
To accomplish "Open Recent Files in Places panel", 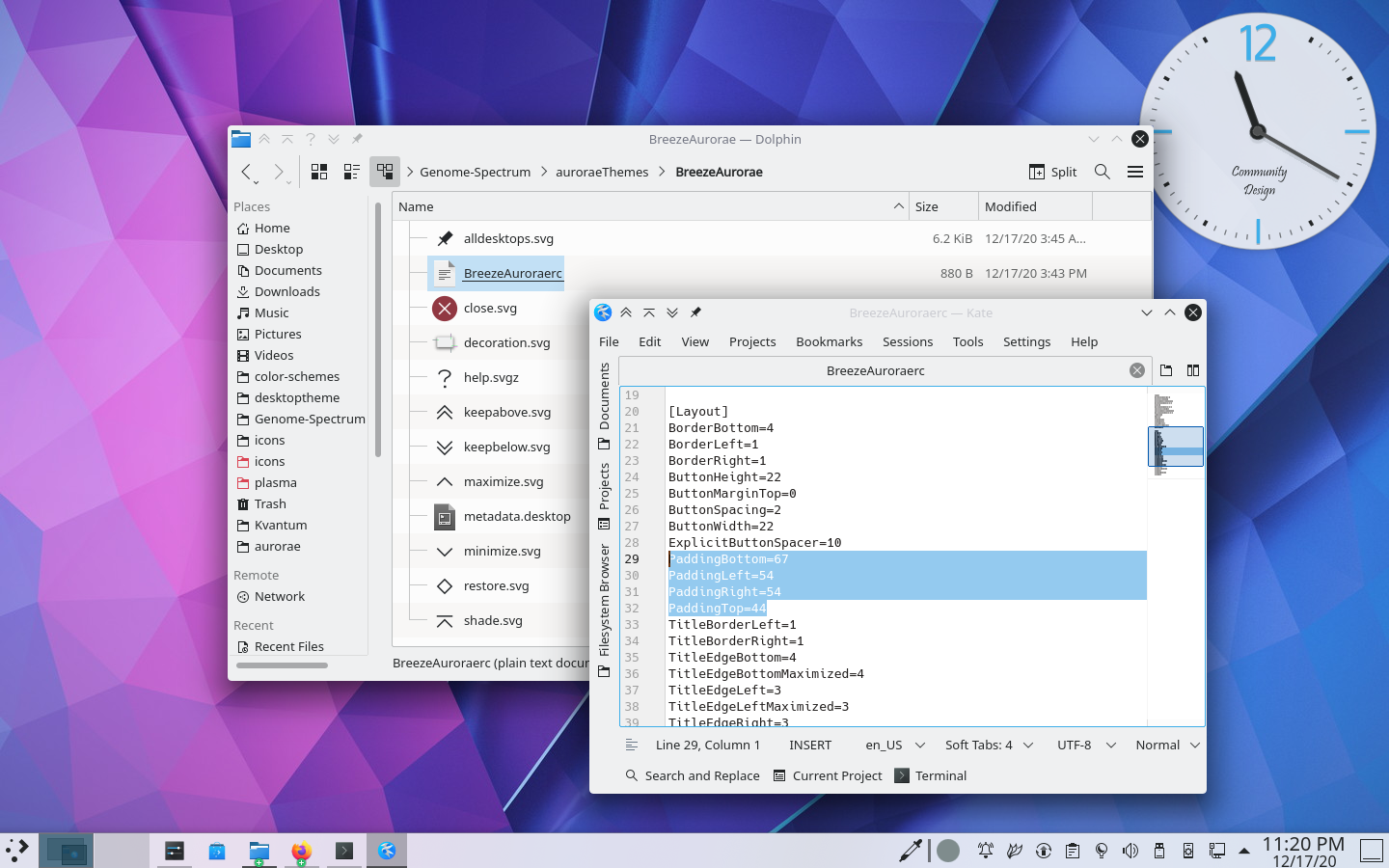I will 288,646.
